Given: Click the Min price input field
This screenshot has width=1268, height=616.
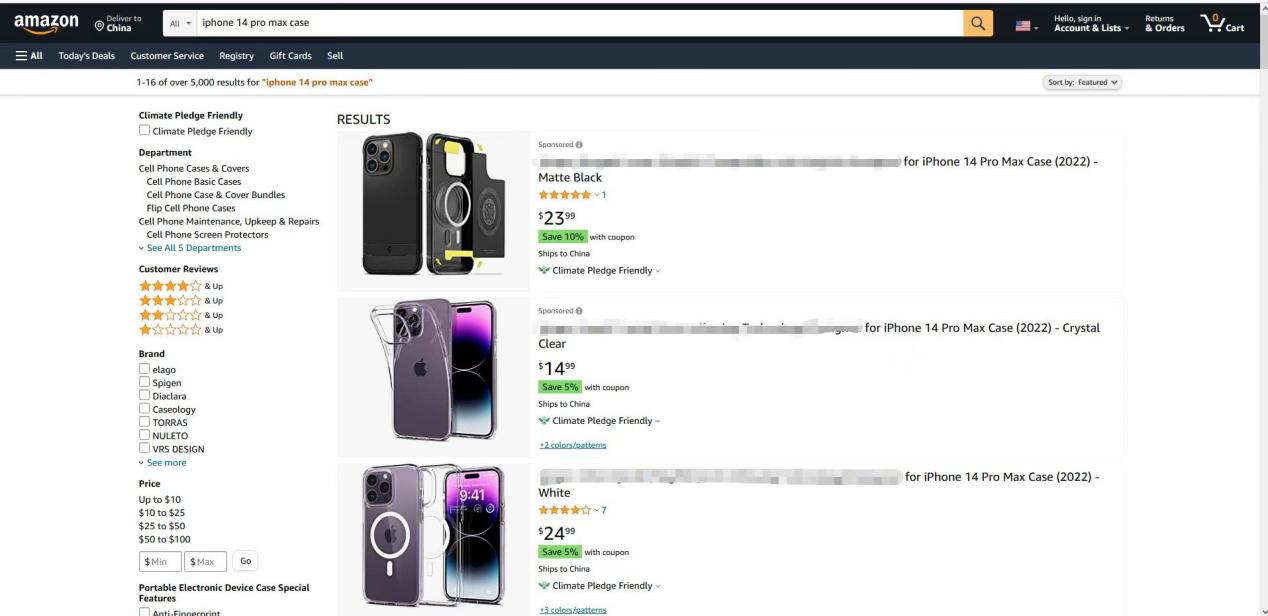Looking at the screenshot, I should click(x=160, y=562).
